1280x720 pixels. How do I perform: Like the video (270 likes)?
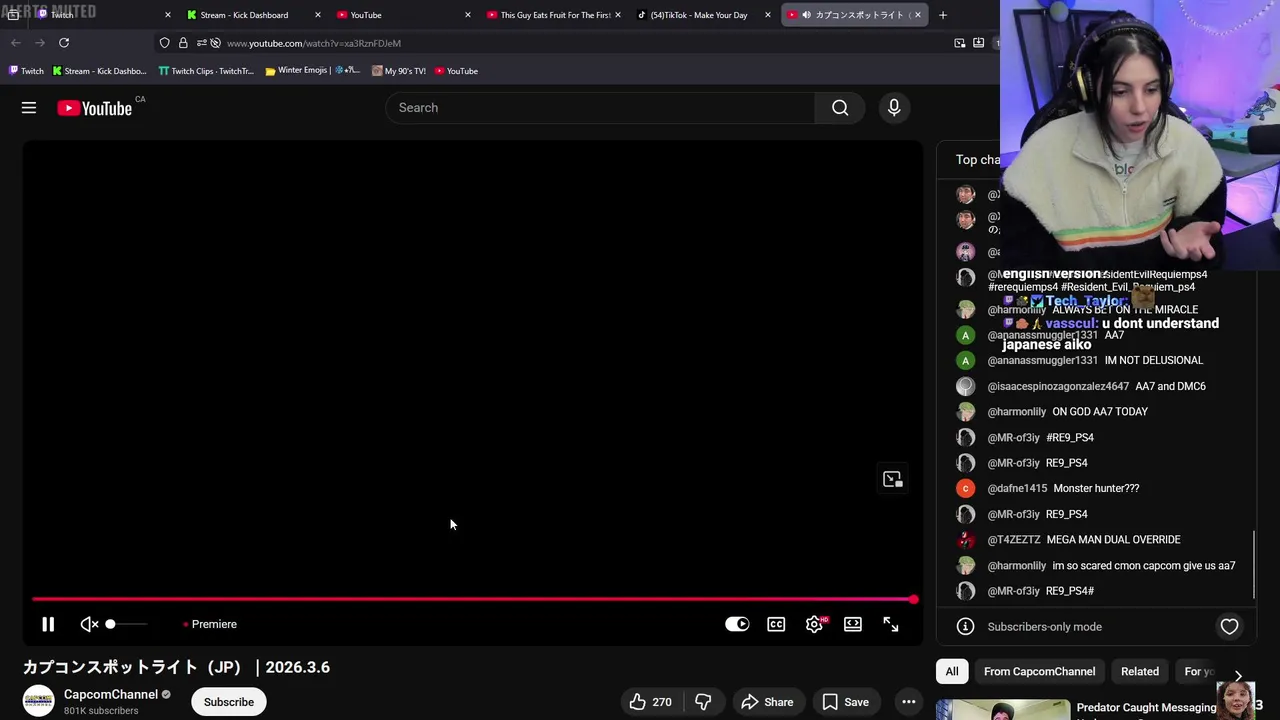tap(650, 702)
